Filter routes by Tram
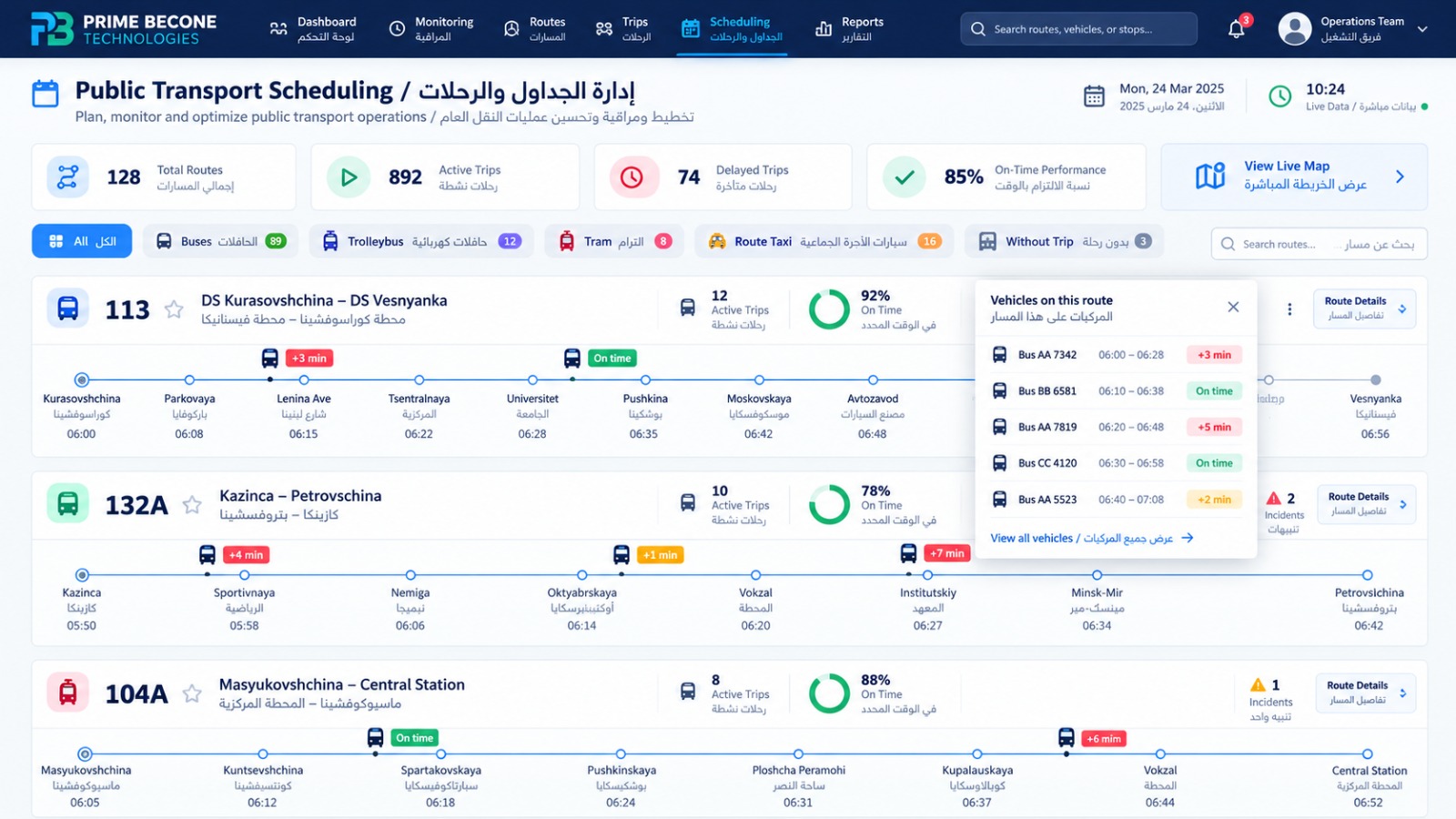Screen dimensions: 1456x819 click(x=614, y=241)
